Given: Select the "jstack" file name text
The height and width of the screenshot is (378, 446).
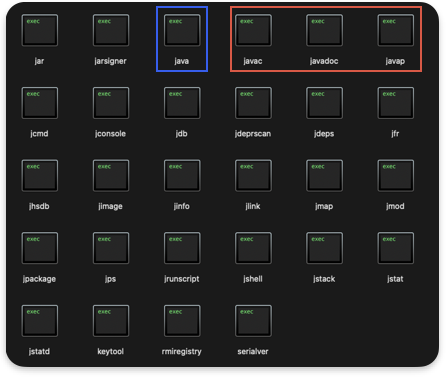Looking at the screenshot, I should (x=324, y=279).
